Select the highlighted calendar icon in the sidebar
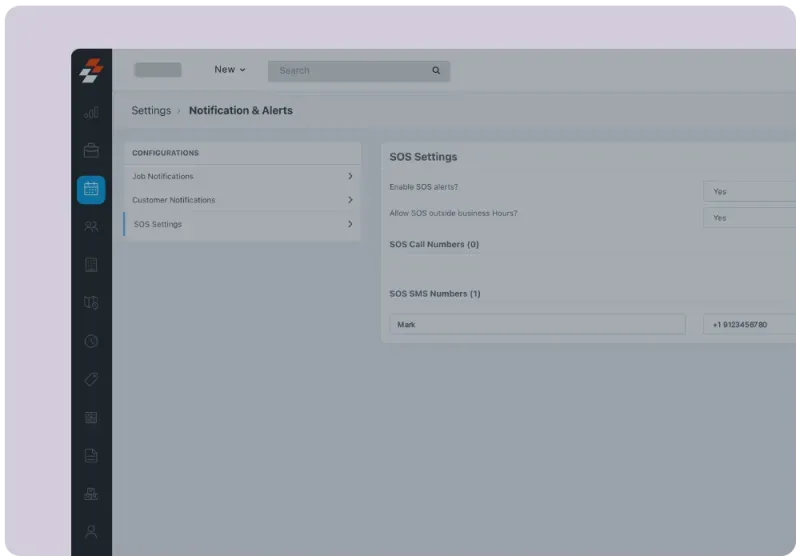Screen dimensions: 800x560 (91, 189)
